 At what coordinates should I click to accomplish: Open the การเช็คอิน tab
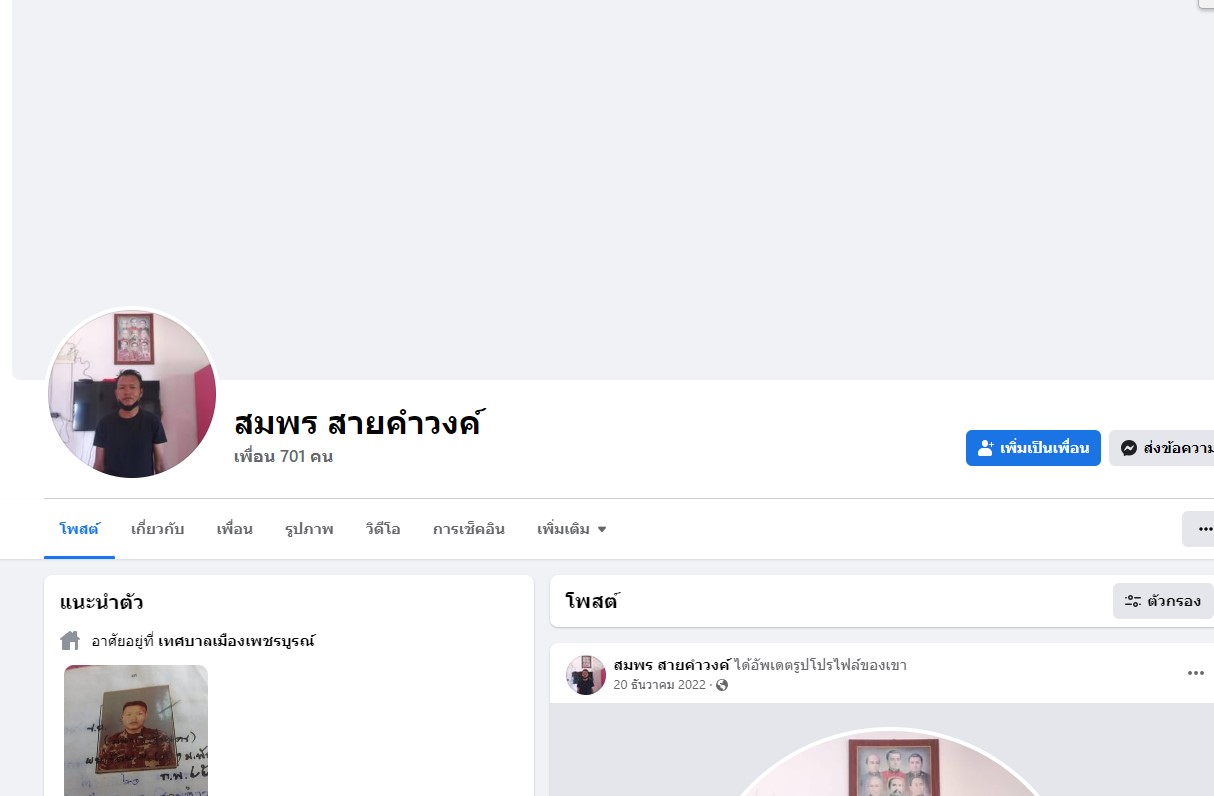coord(469,529)
